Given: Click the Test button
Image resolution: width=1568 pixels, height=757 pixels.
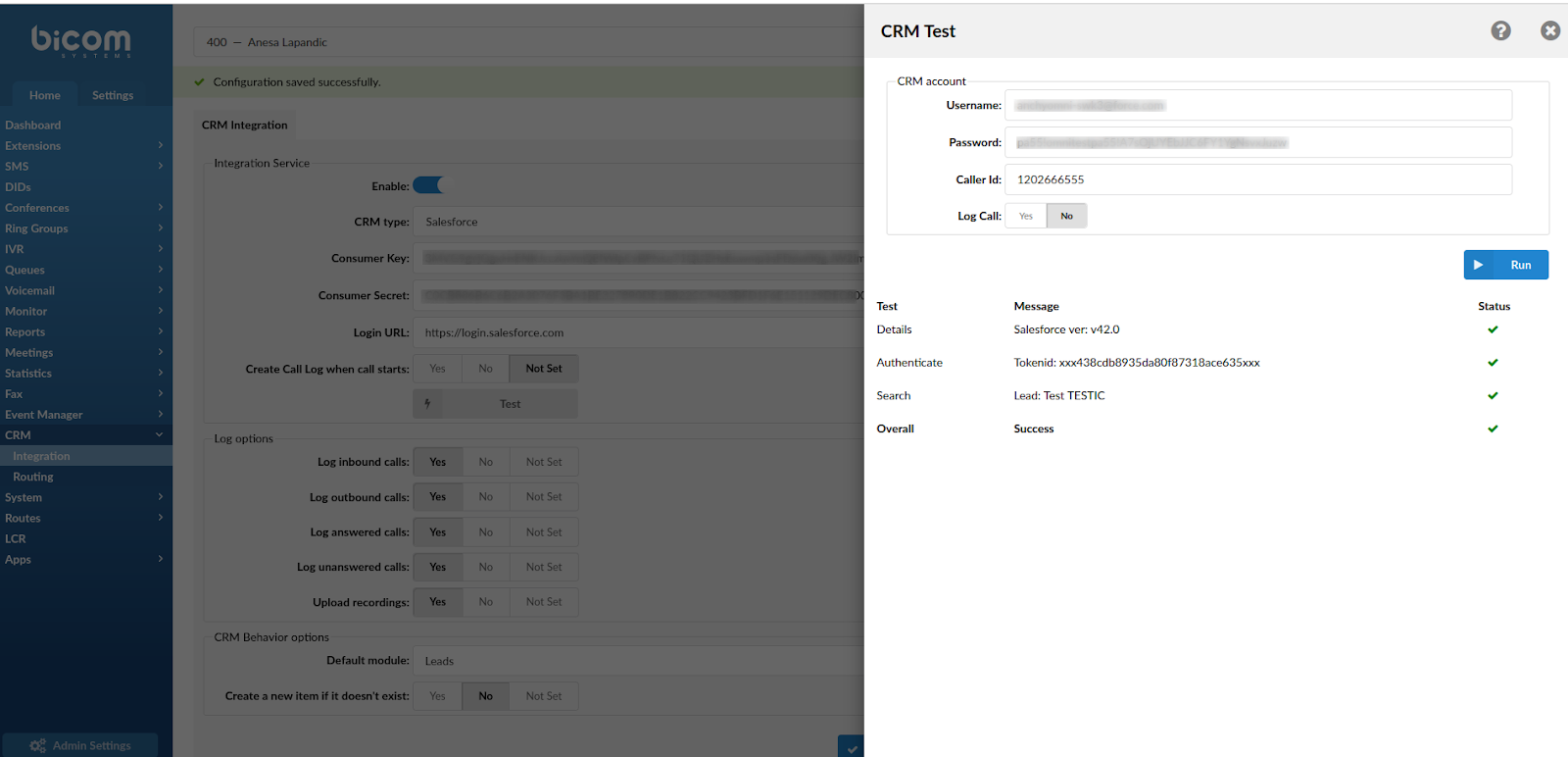Looking at the screenshot, I should click(x=496, y=404).
